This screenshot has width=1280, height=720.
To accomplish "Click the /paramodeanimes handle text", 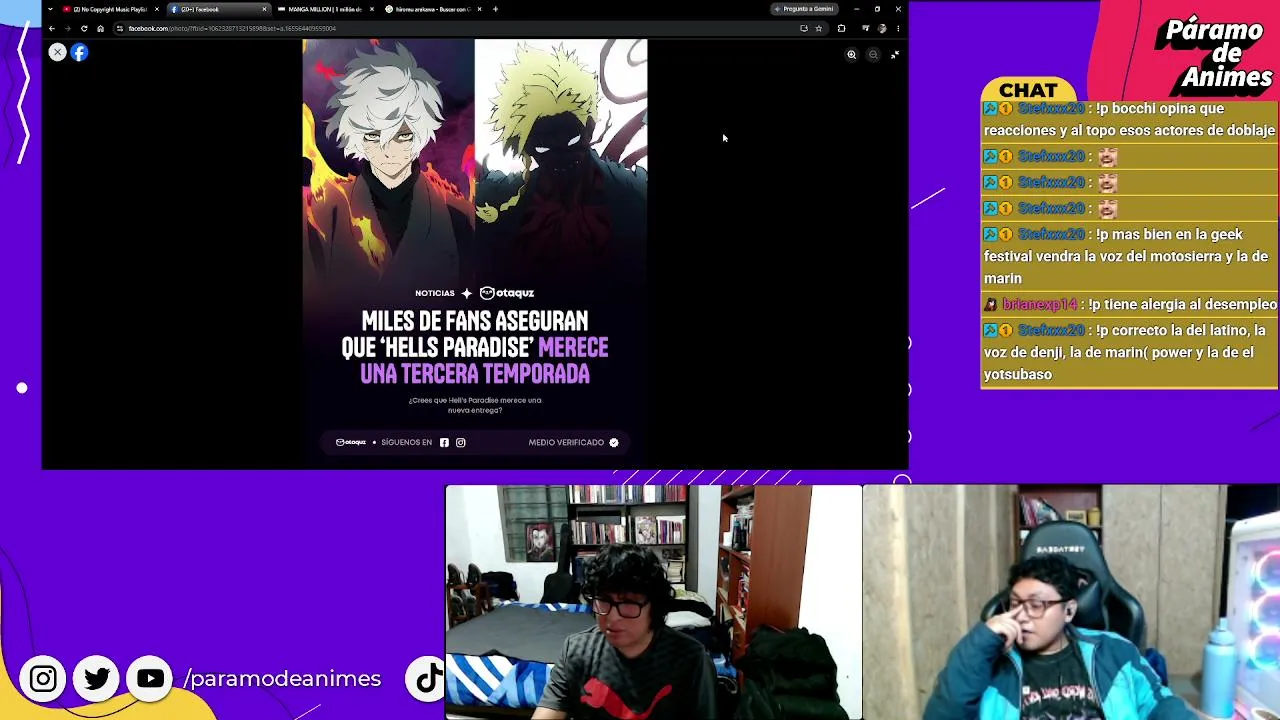I will [282, 679].
